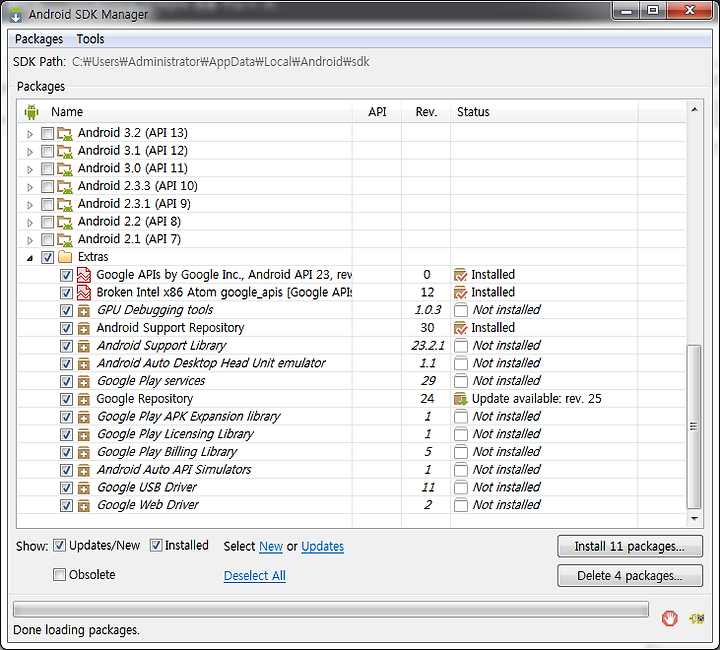The height and width of the screenshot is (650, 720).
Task: Toggle the Installed show checkbox
Action: tap(156, 545)
